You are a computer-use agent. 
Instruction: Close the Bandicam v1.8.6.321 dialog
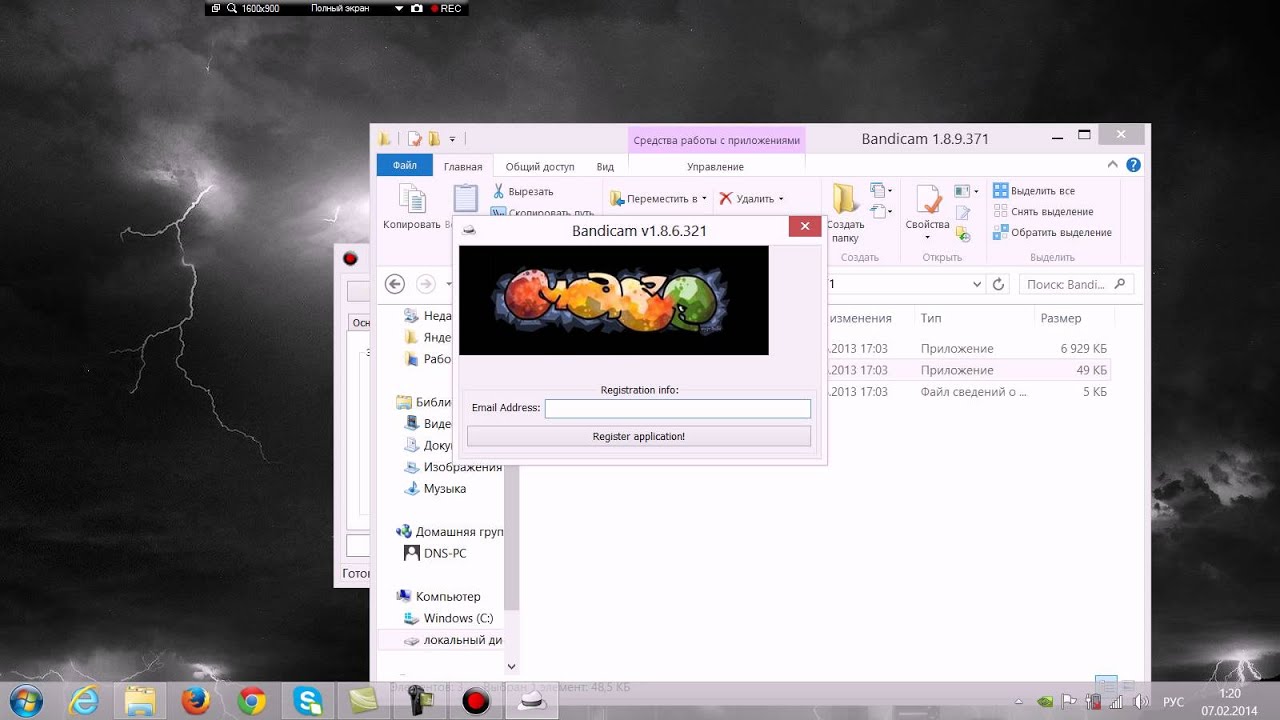tap(805, 227)
